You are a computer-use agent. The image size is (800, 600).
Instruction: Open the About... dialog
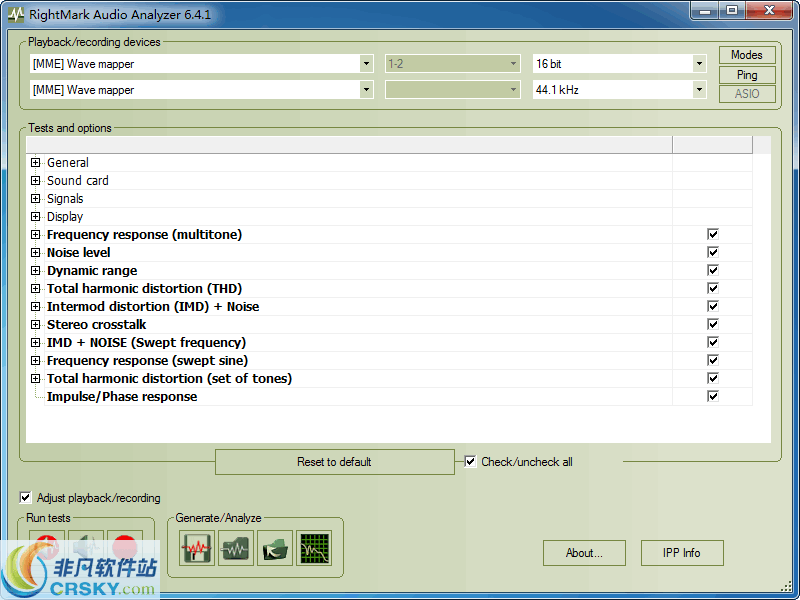click(x=584, y=553)
